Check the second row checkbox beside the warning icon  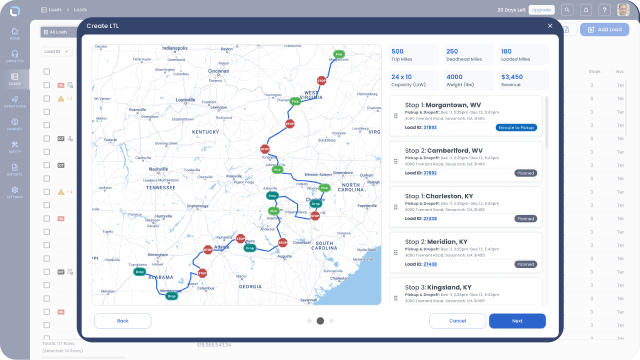coord(47,98)
